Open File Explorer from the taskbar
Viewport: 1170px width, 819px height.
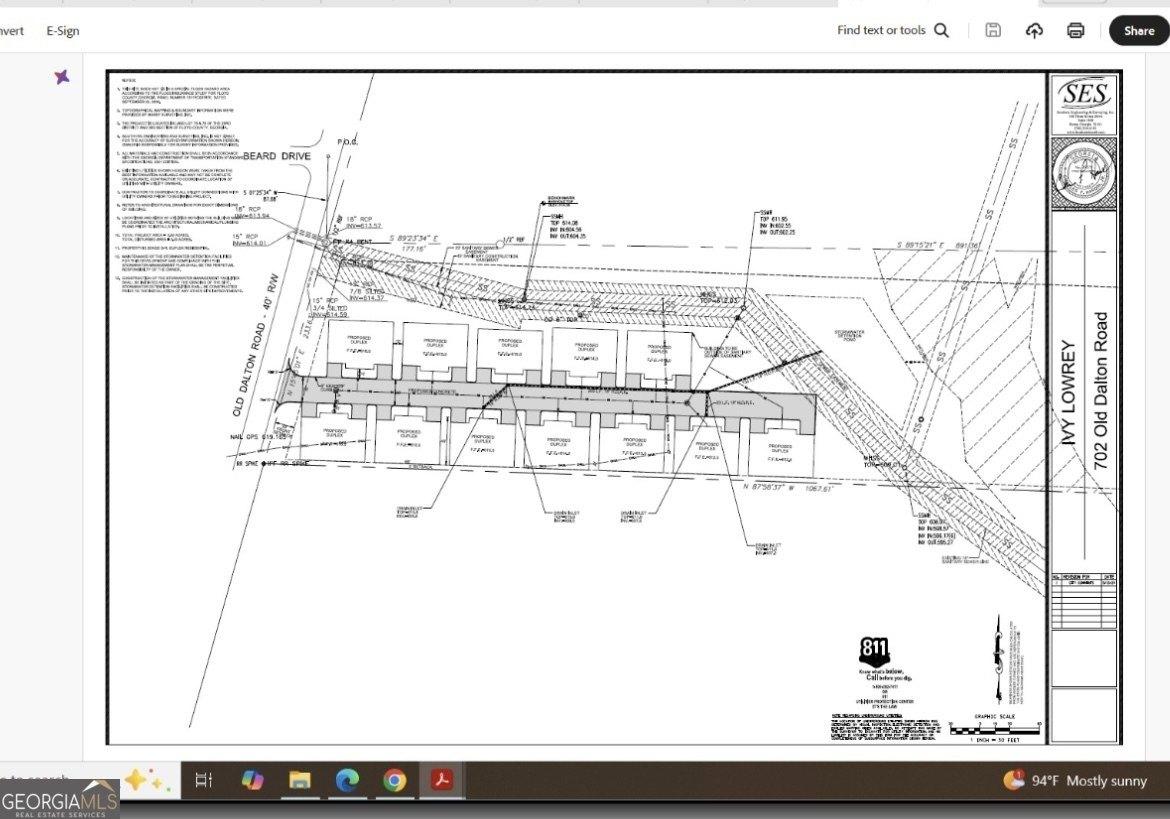click(x=299, y=780)
